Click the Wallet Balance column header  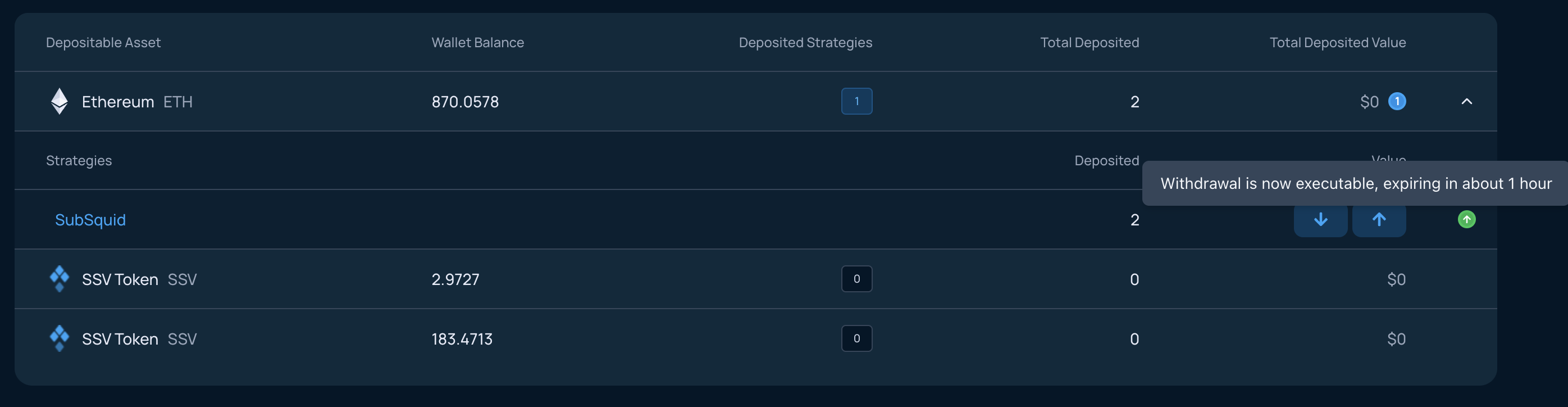click(478, 43)
